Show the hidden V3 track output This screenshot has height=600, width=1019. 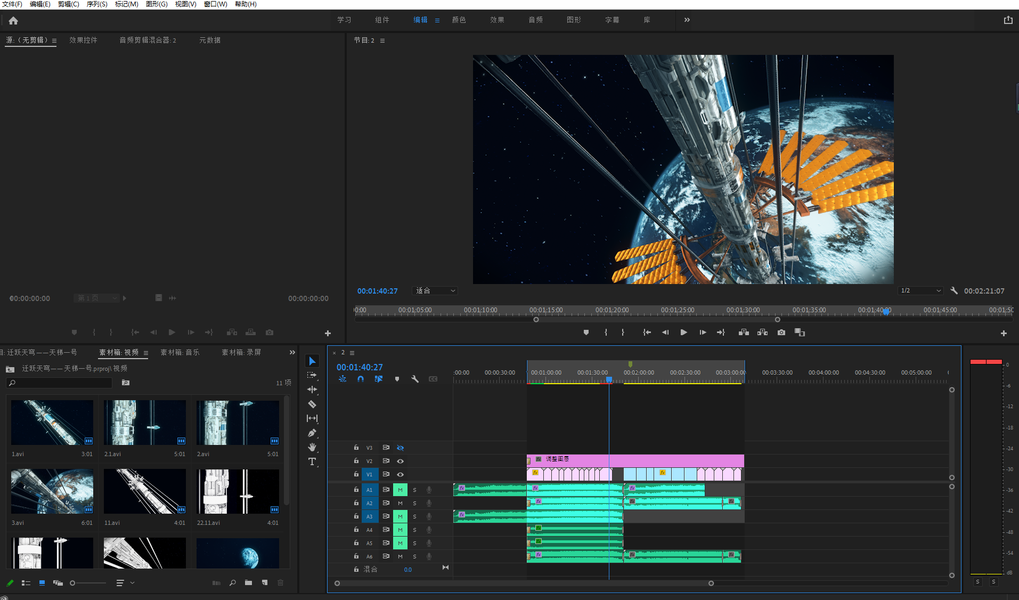pyautogui.click(x=400, y=448)
